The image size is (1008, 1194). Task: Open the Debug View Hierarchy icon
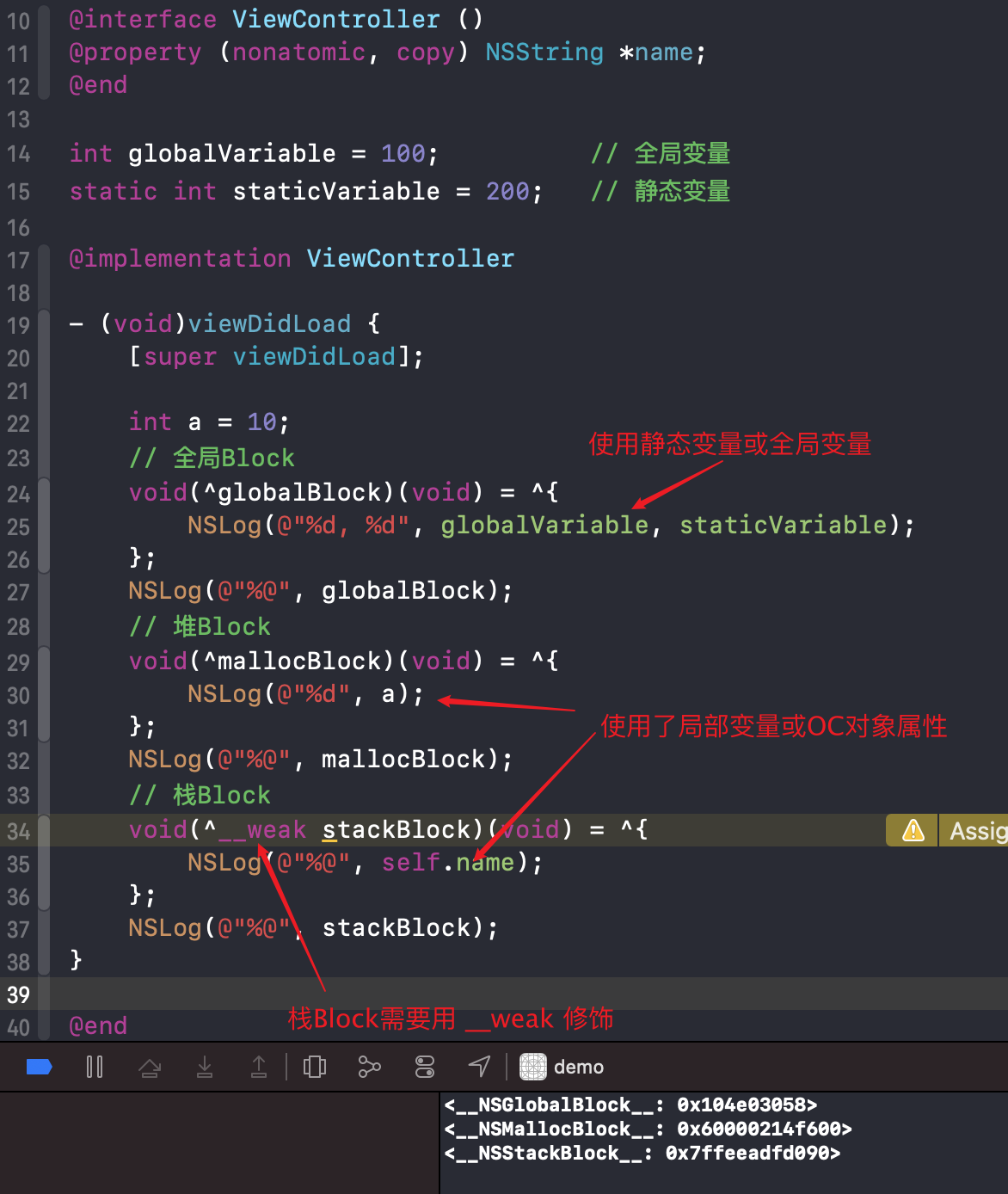pos(315,1068)
